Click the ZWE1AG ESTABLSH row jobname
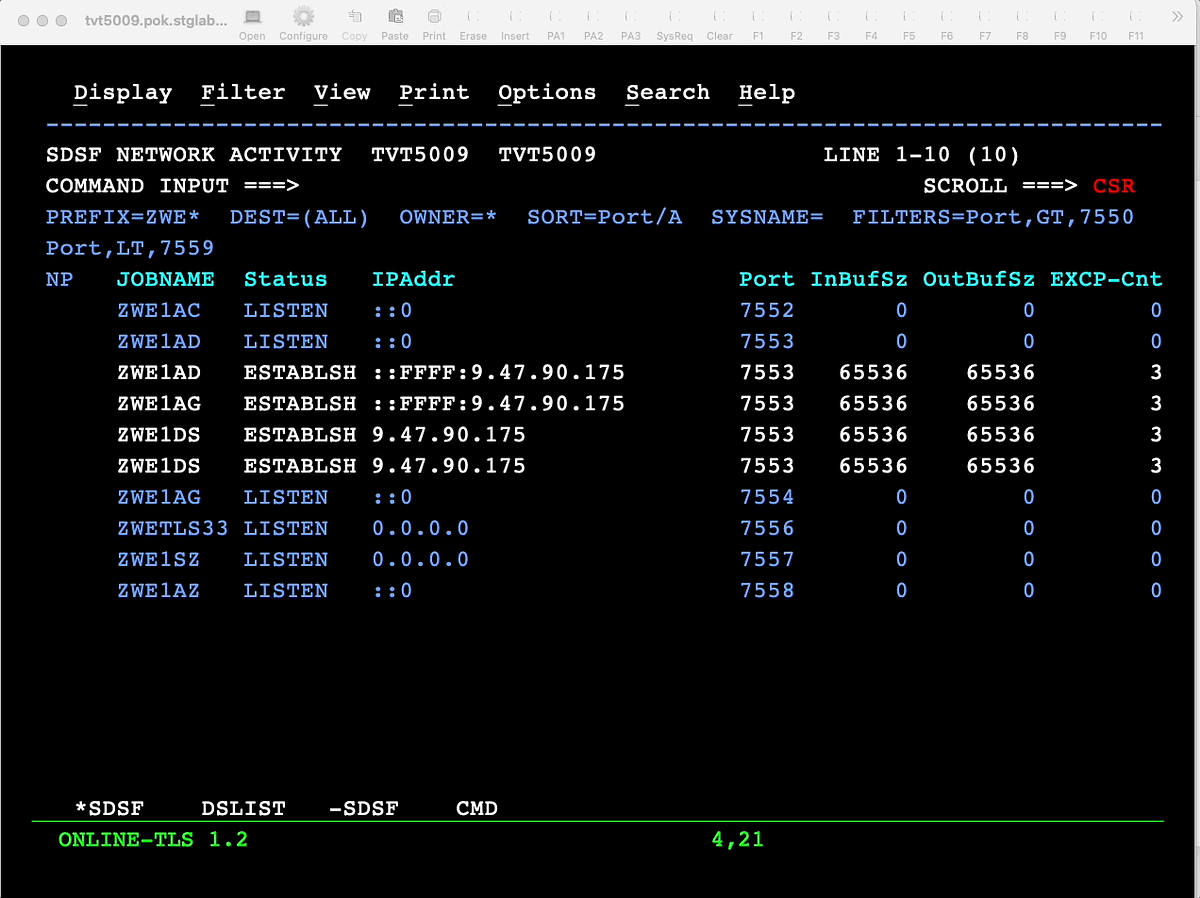 coord(158,404)
